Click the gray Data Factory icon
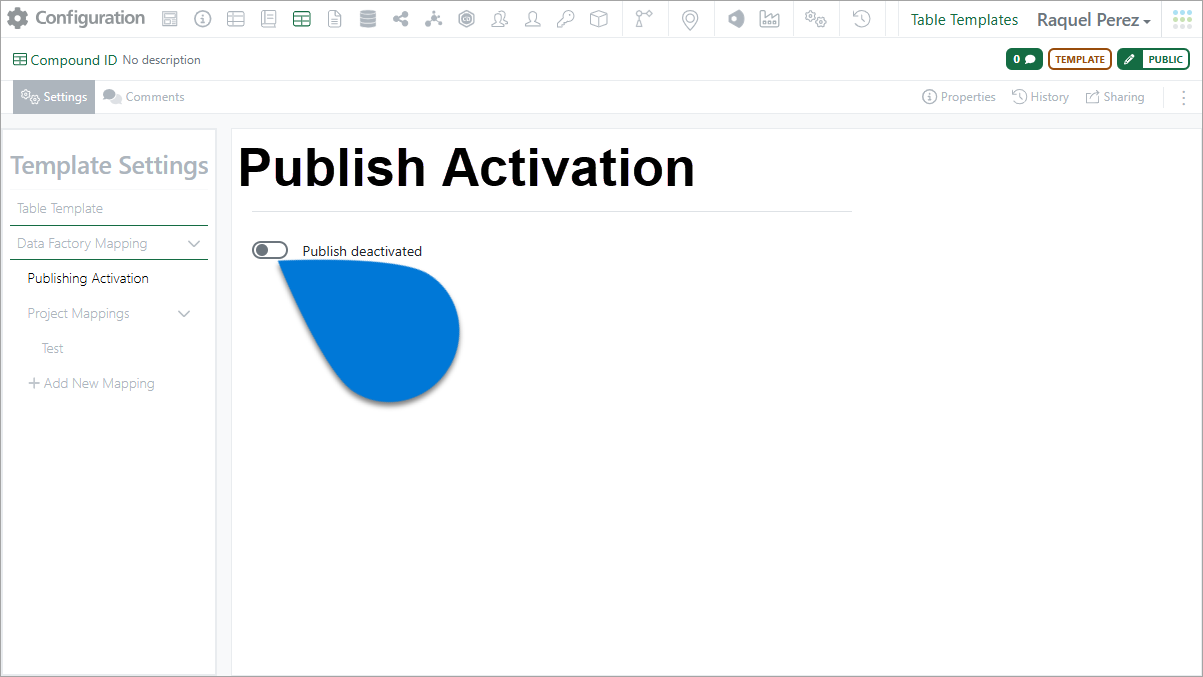The width and height of the screenshot is (1203, 677). (736, 19)
